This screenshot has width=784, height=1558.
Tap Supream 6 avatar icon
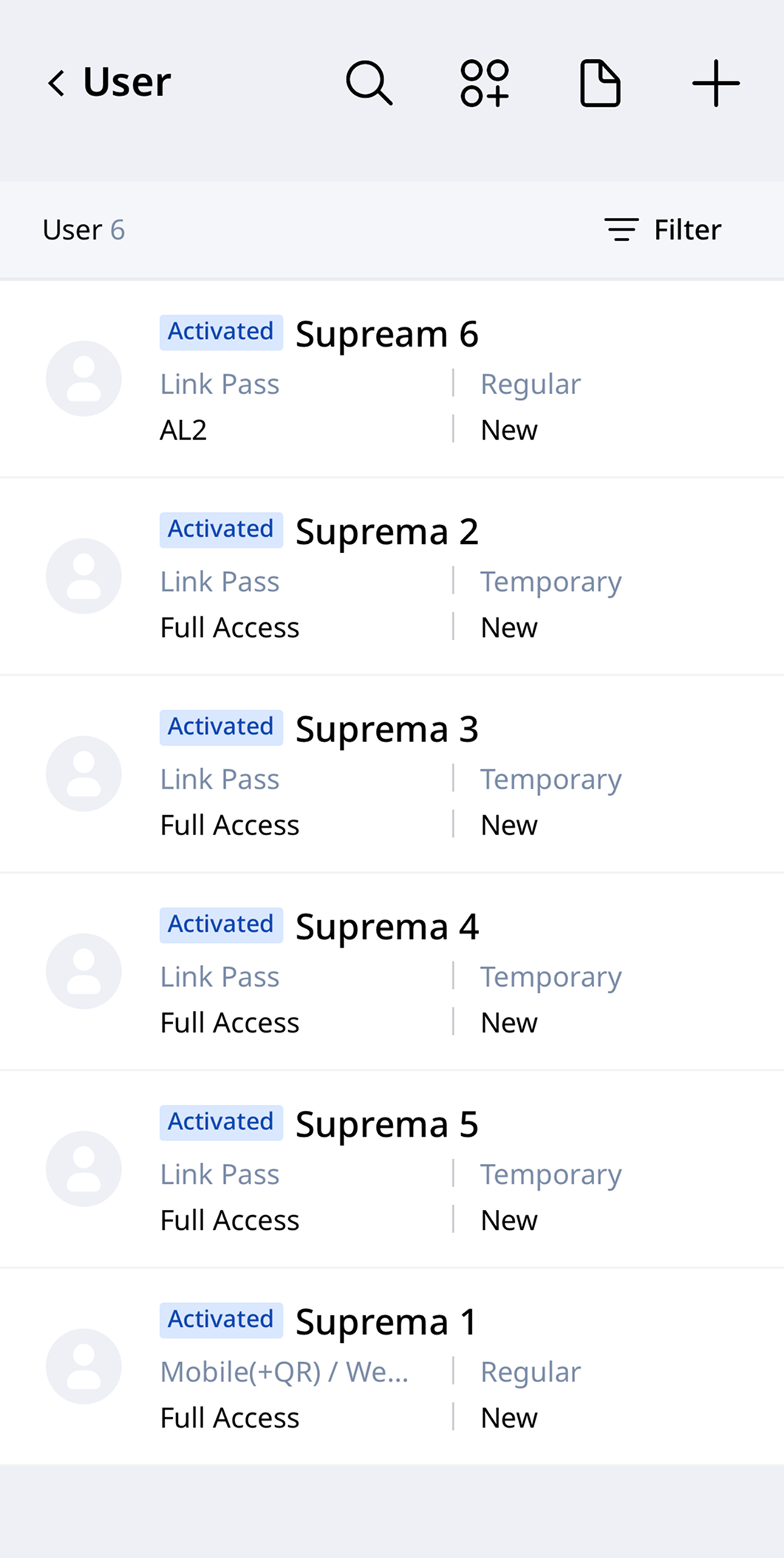point(83,378)
